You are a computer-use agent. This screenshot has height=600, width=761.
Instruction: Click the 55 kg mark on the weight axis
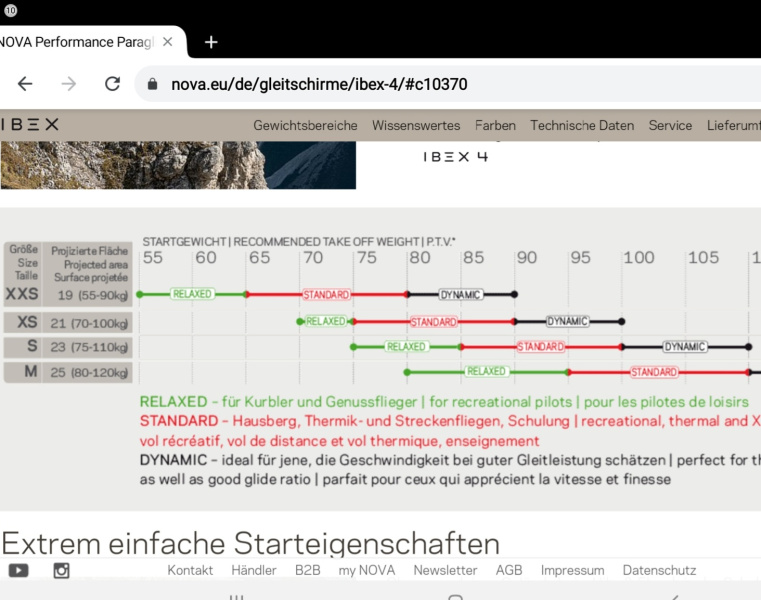[152, 257]
